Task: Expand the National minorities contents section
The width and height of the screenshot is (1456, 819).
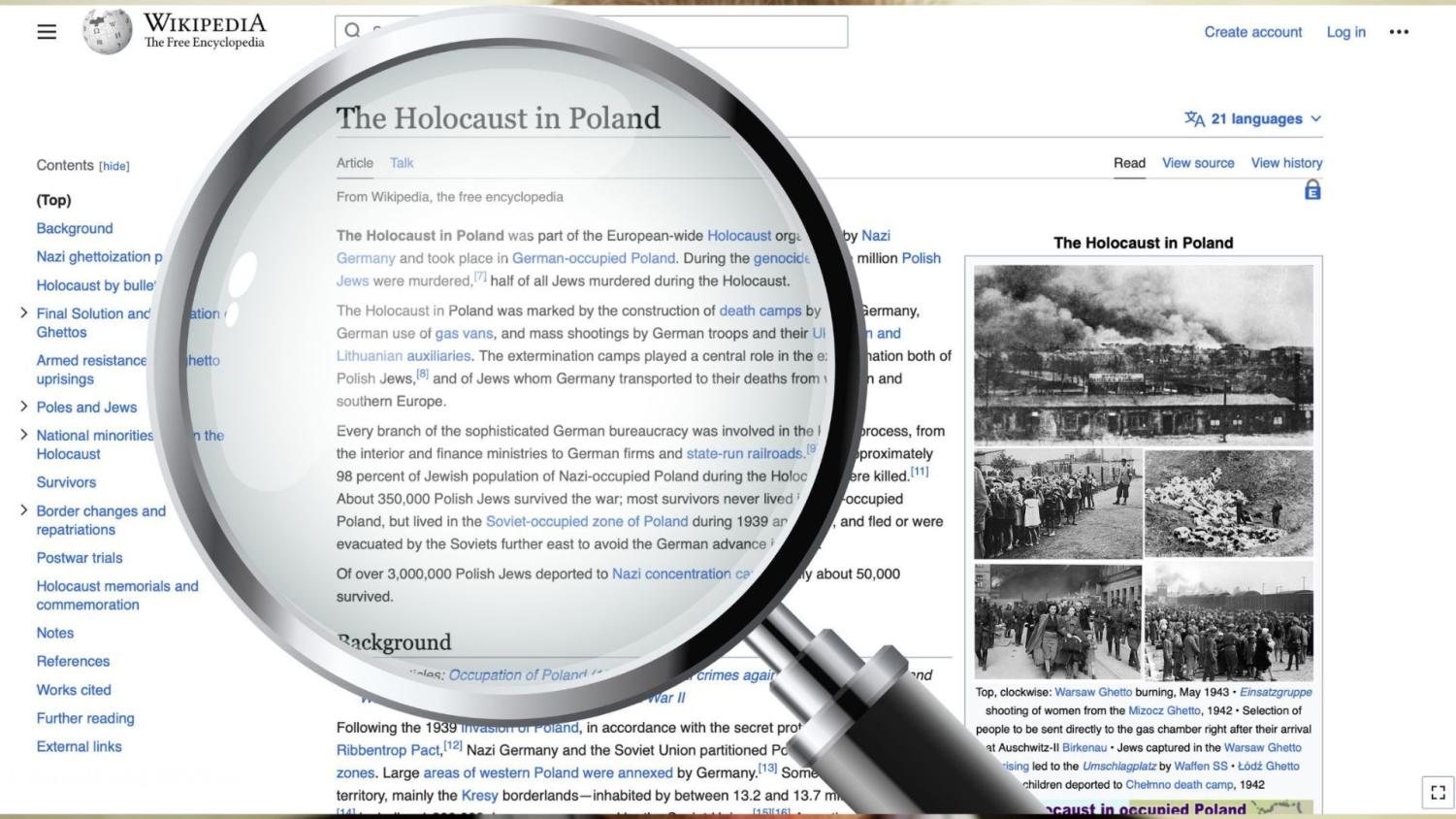Action: click(x=23, y=434)
